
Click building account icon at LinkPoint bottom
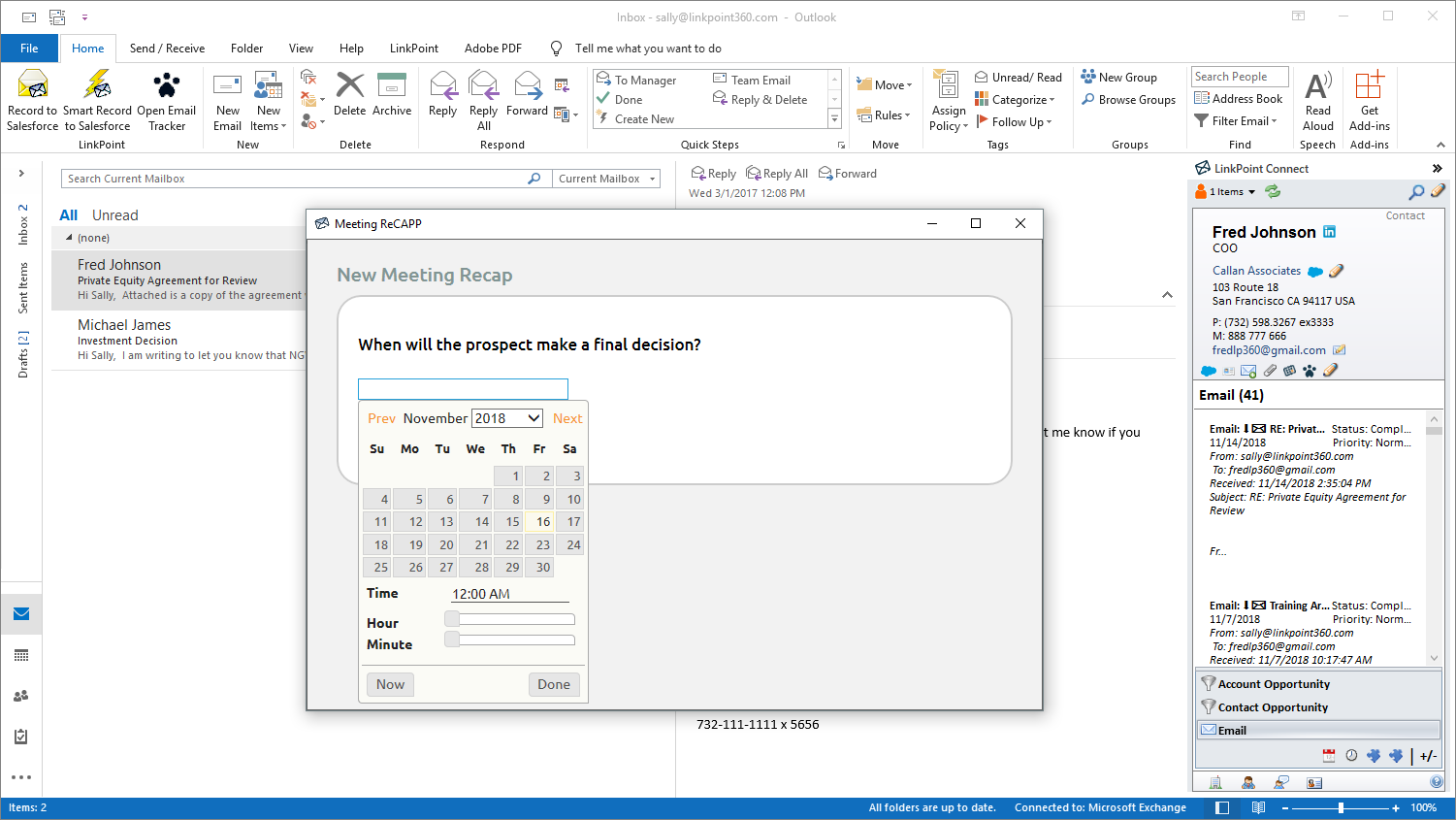pos(1215,782)
